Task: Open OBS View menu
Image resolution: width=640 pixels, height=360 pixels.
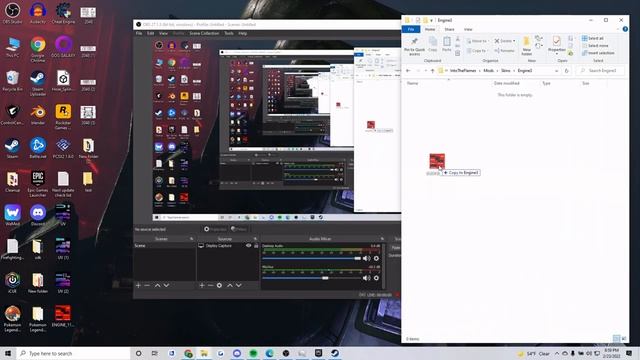Action: pyautogui.click(x=163, y=33)
